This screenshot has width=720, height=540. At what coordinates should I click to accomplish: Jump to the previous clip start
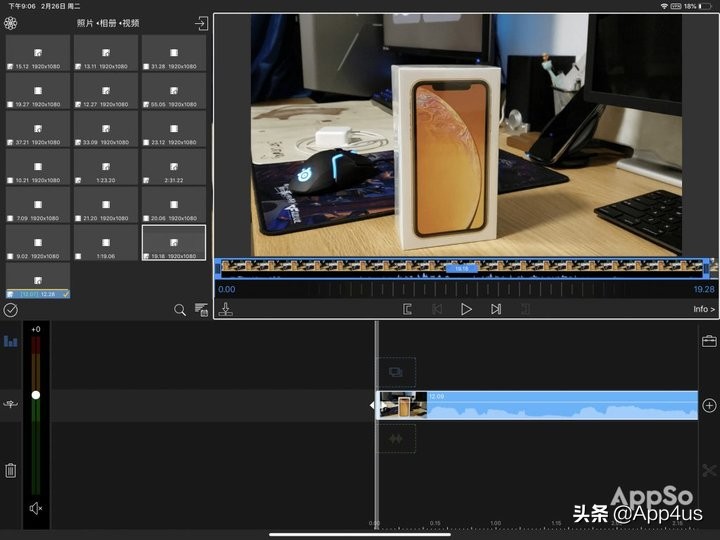point(437,309)
